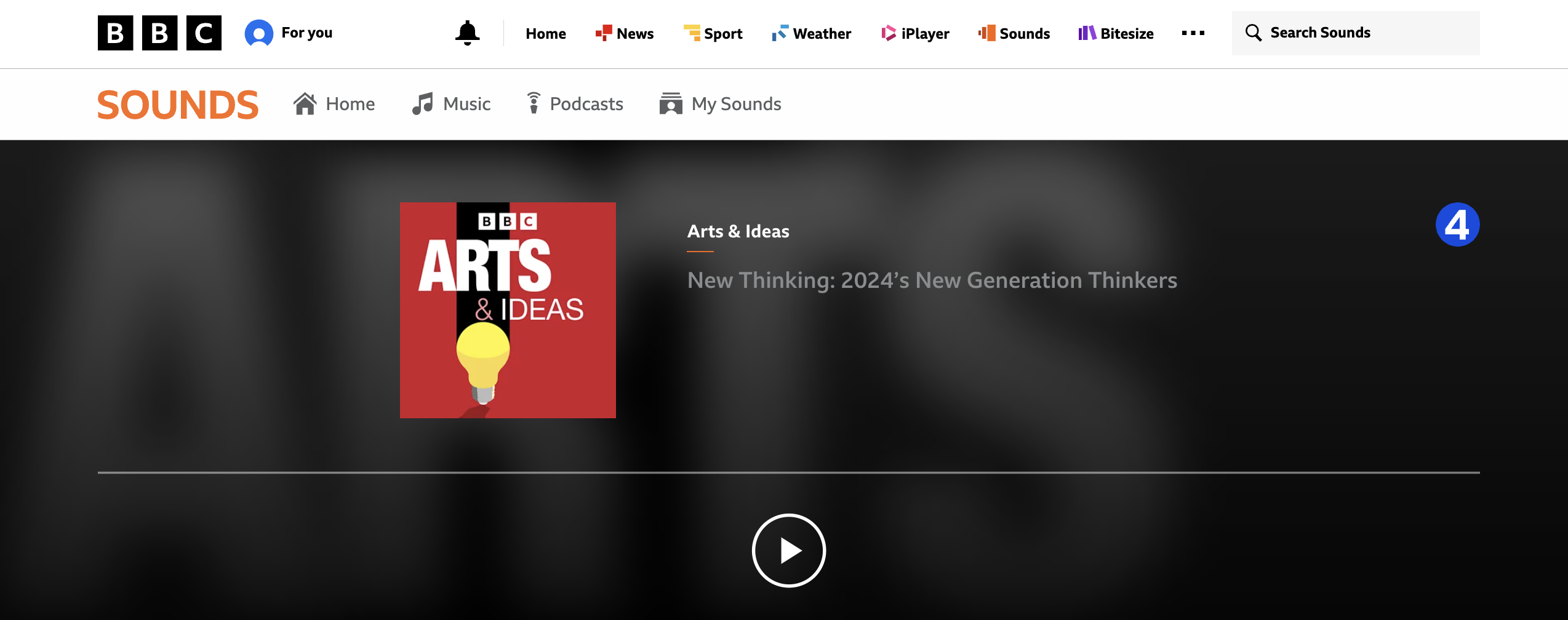Open the Weather section link

pyautogui.click(x=822, y=34)
